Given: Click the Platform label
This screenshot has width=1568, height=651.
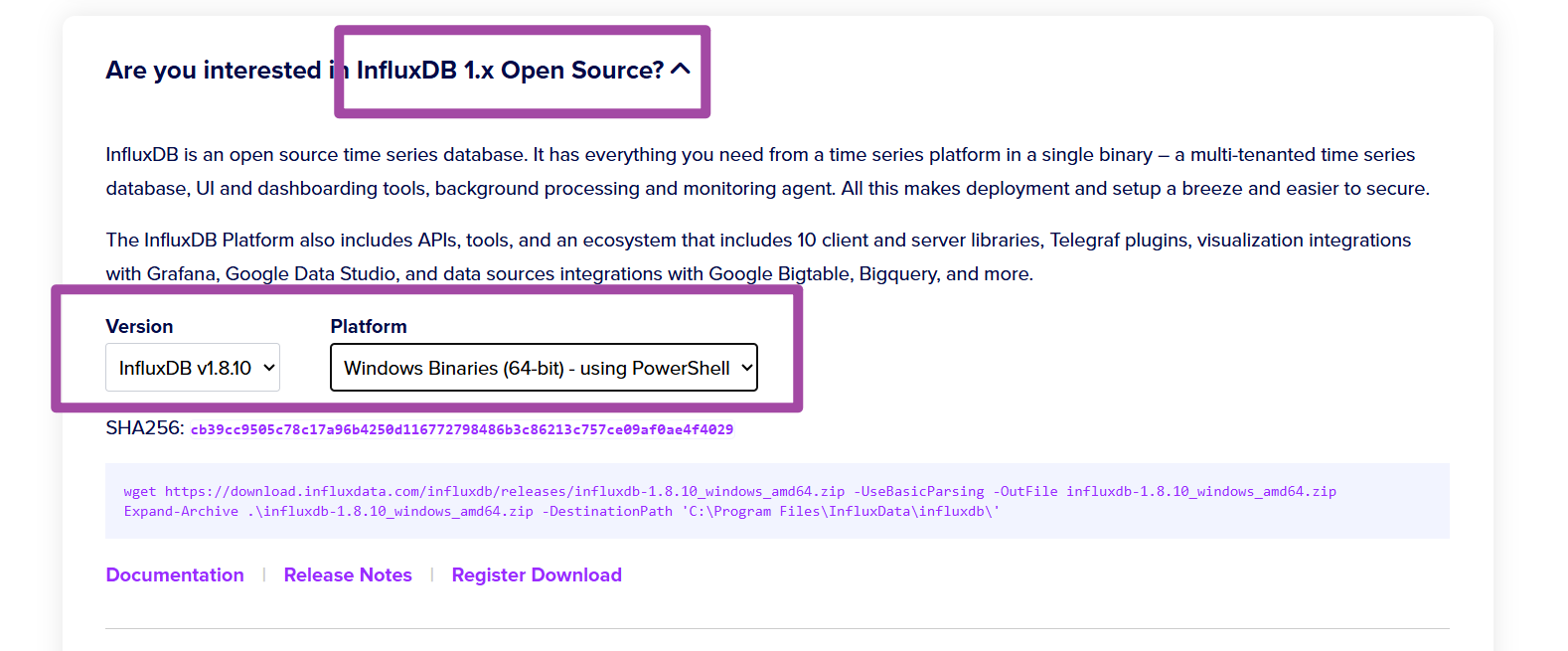Looking at the screenshot, I should (369, 327).
